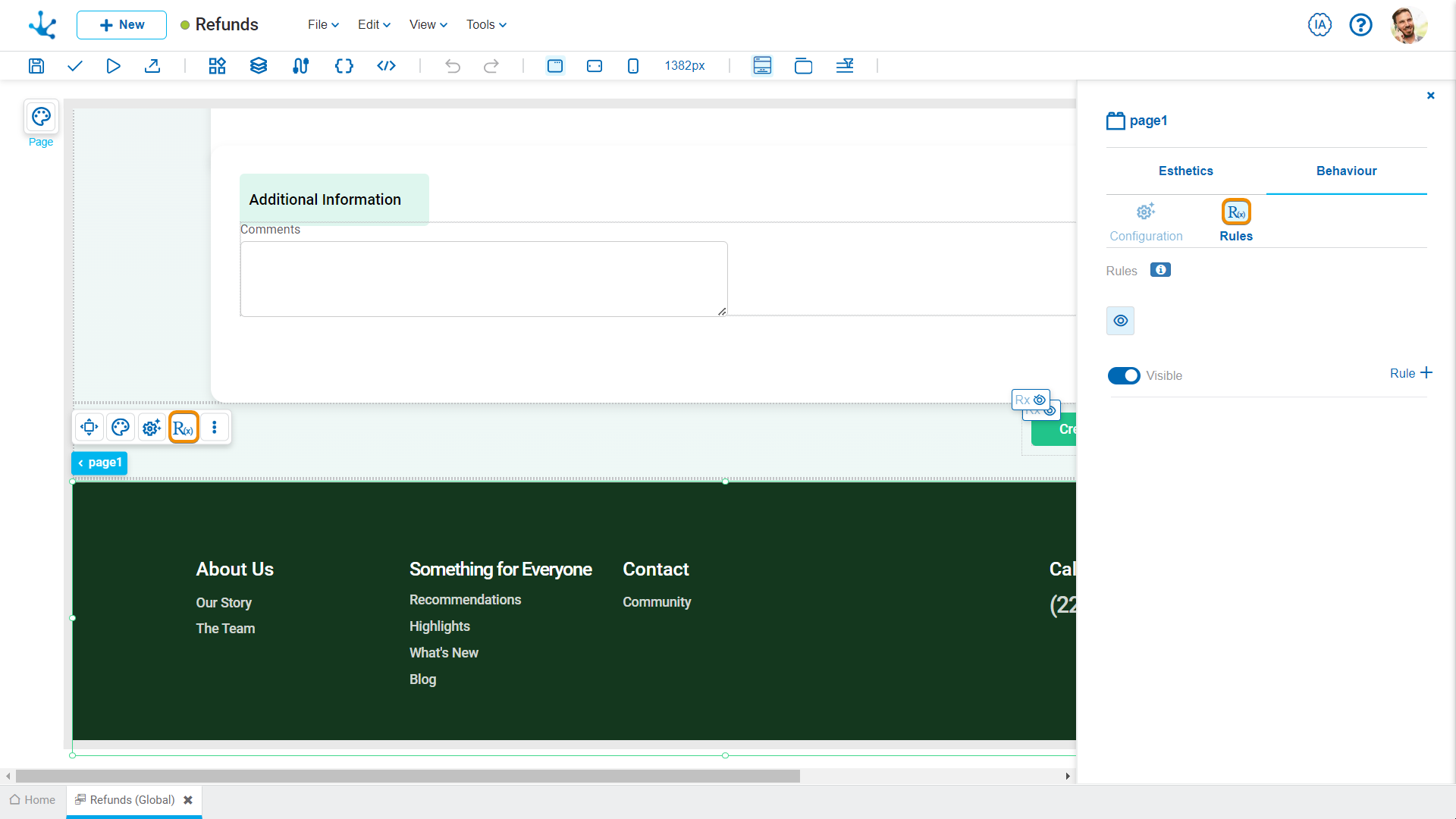Toggle the Rules counter badge
1456x819 pixels.
click(x=1161, y=270)
